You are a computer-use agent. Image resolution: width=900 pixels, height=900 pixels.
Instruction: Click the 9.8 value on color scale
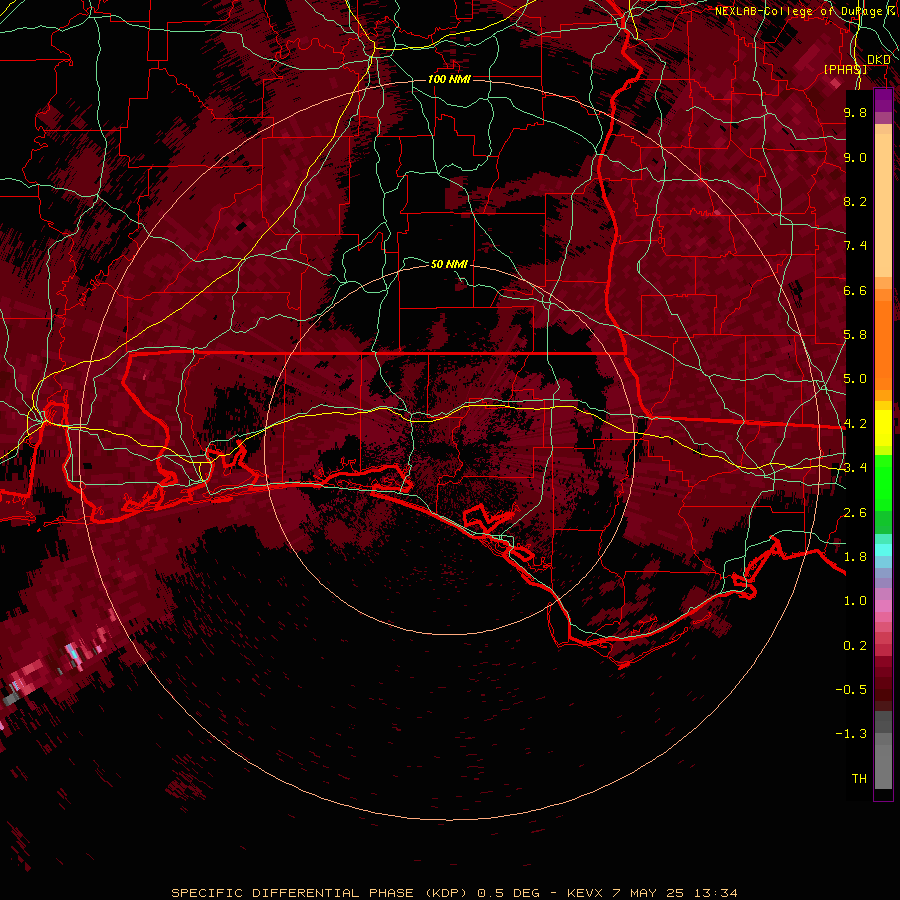(855, 112)
